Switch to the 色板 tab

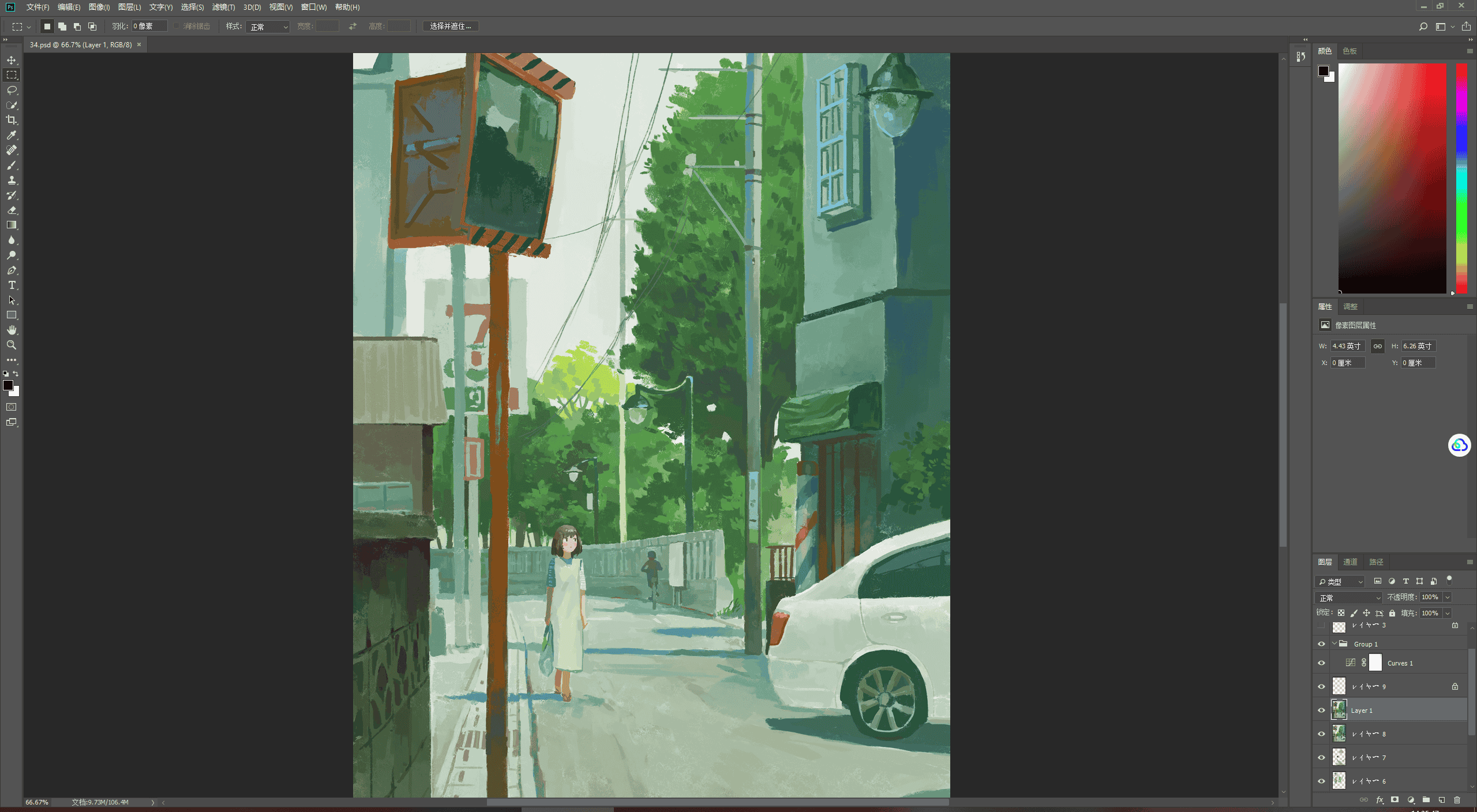click(1349, 51)
